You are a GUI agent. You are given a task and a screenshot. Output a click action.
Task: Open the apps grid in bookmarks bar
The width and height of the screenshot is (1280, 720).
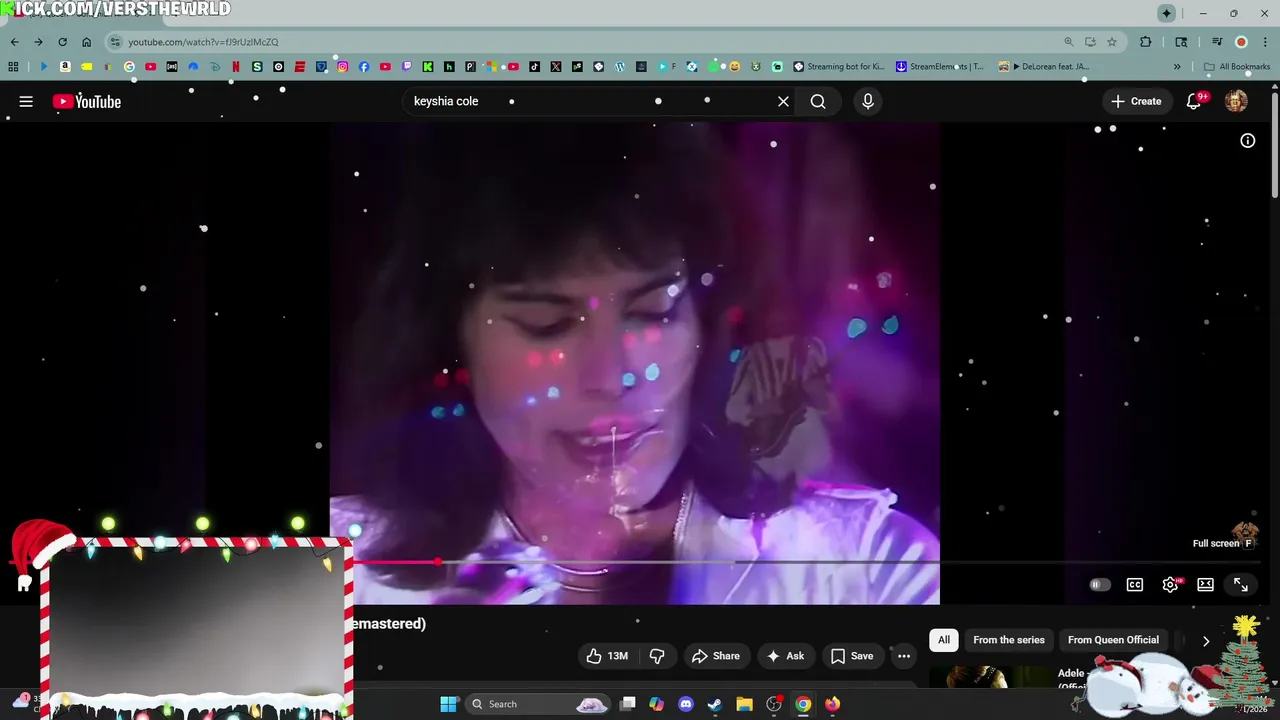(x=13, y=67)
